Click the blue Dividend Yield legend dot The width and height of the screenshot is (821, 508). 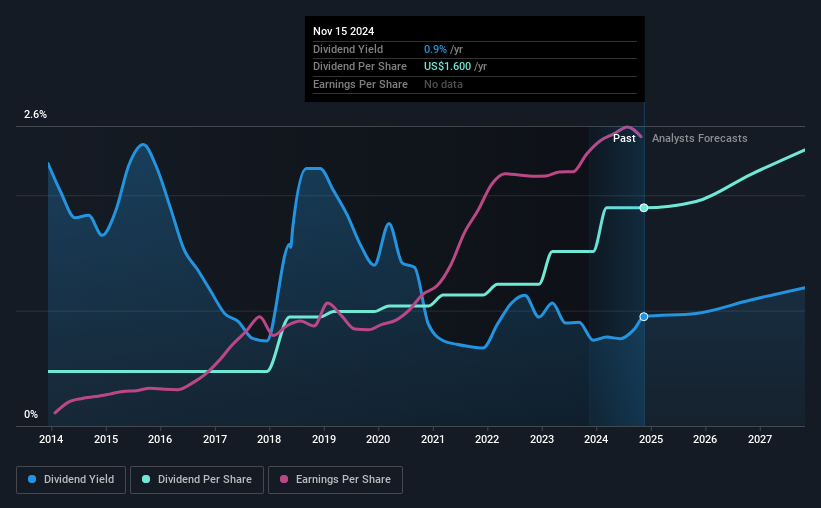[32, 479]
